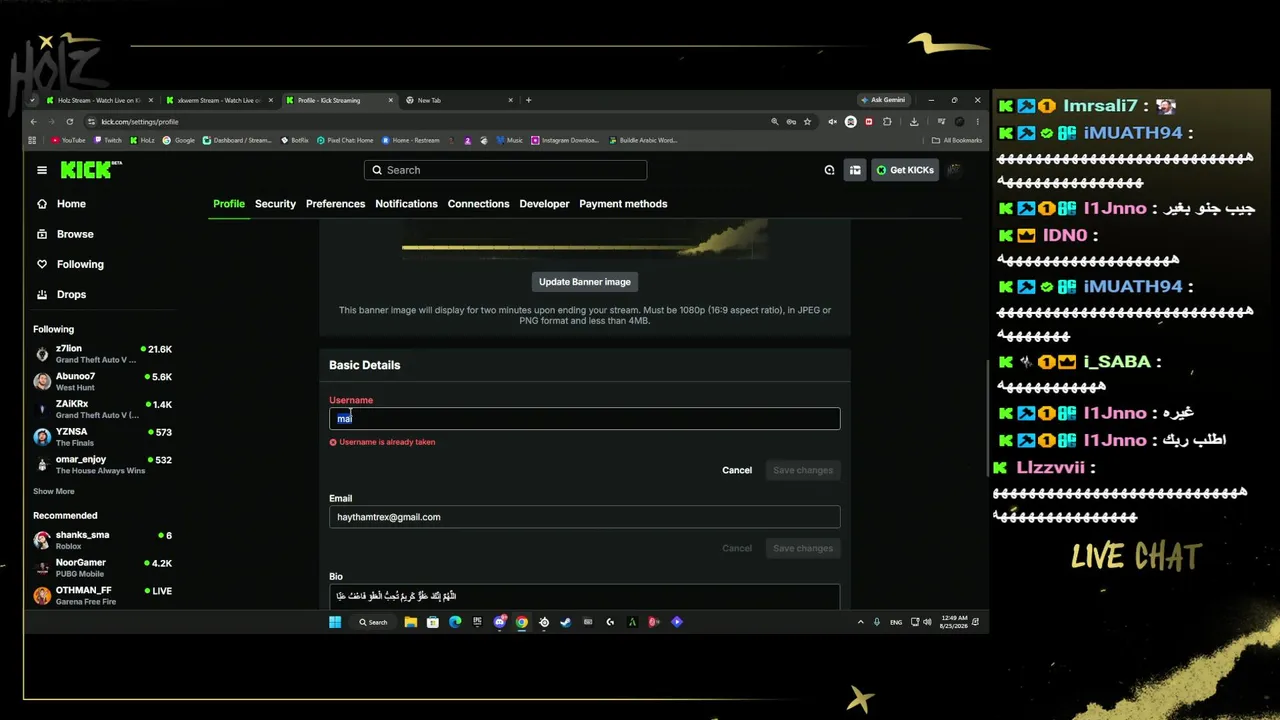Expand Show More under Following
Screen dimensions: 1280x720
pos(53,491)
